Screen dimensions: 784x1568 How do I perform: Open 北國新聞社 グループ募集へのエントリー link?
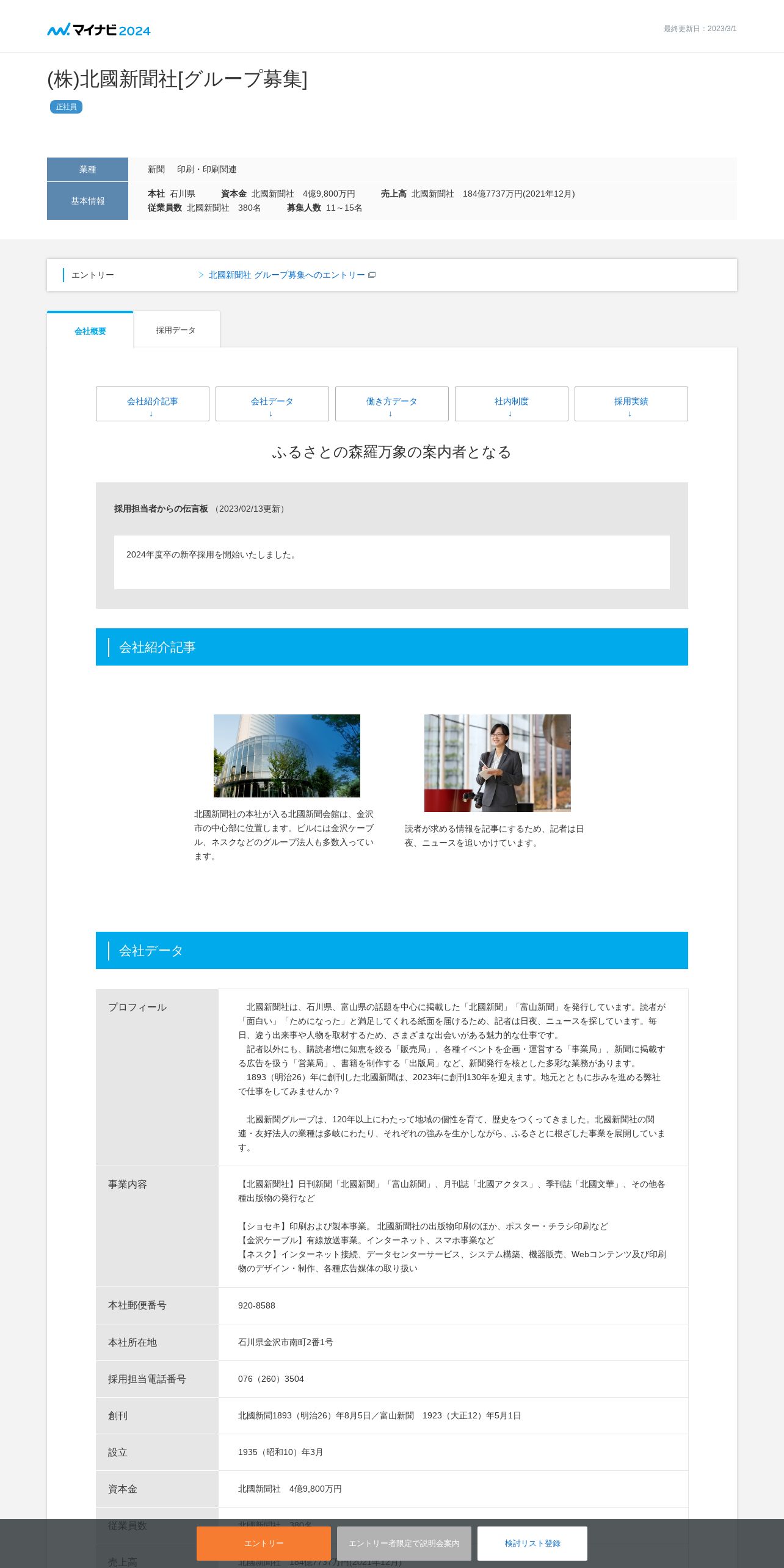tap(286, 275)
